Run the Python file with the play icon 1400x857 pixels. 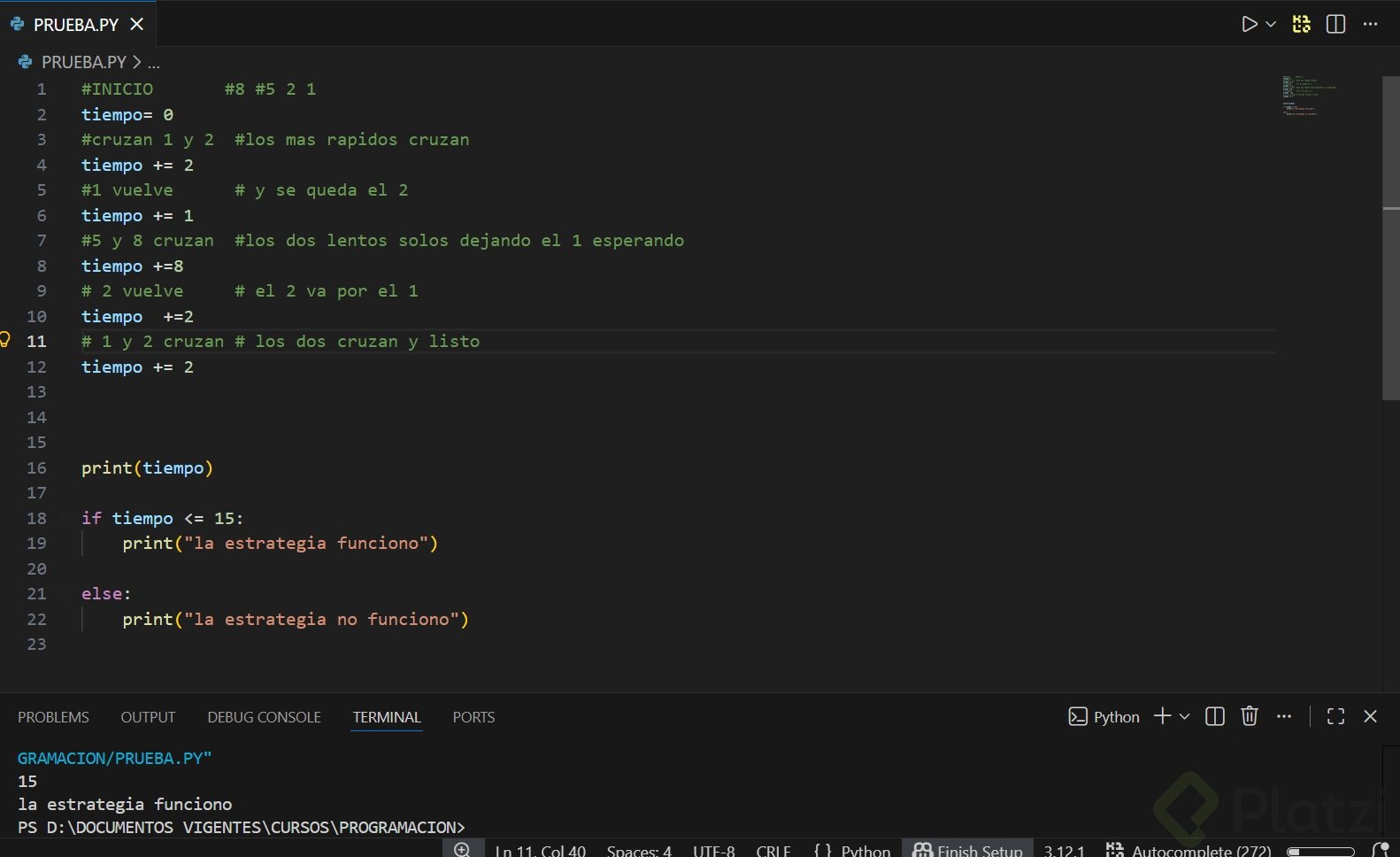[x=1249, y=25]
